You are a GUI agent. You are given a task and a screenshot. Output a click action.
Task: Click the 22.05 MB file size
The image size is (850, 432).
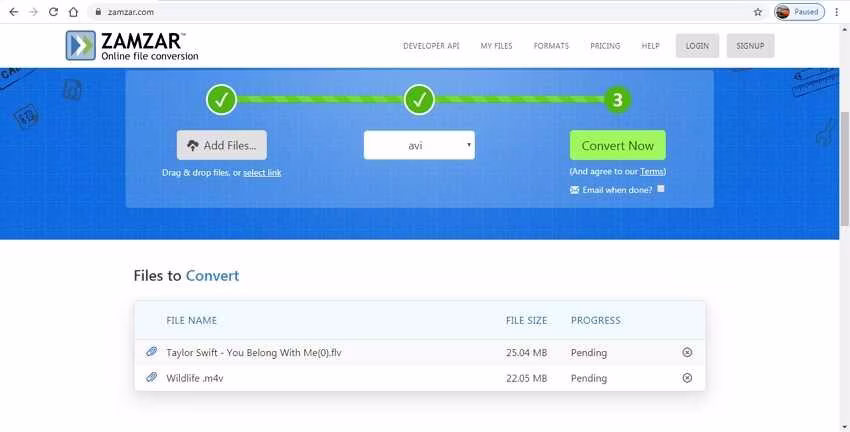click(526, 378)
